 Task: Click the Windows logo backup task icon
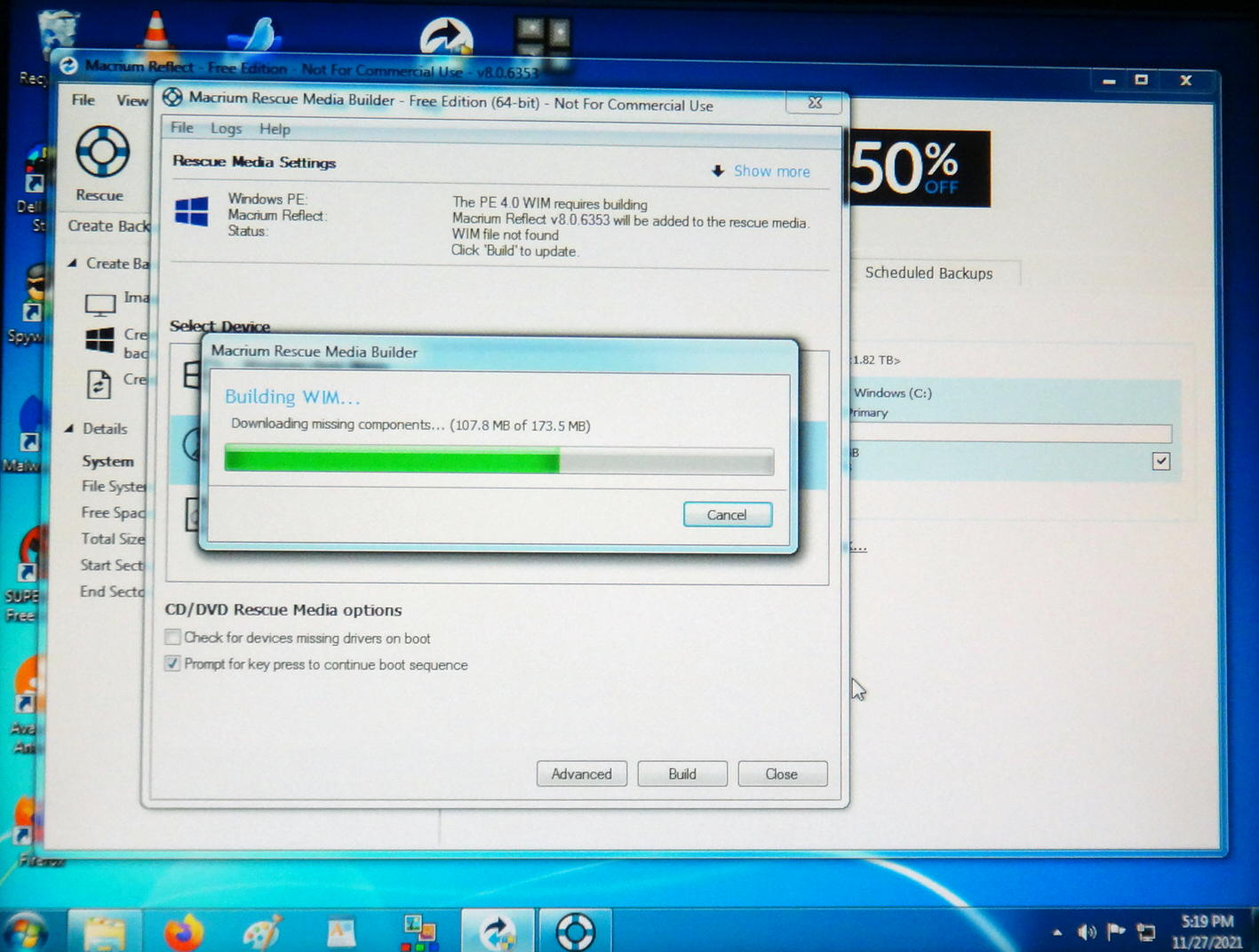100,340
